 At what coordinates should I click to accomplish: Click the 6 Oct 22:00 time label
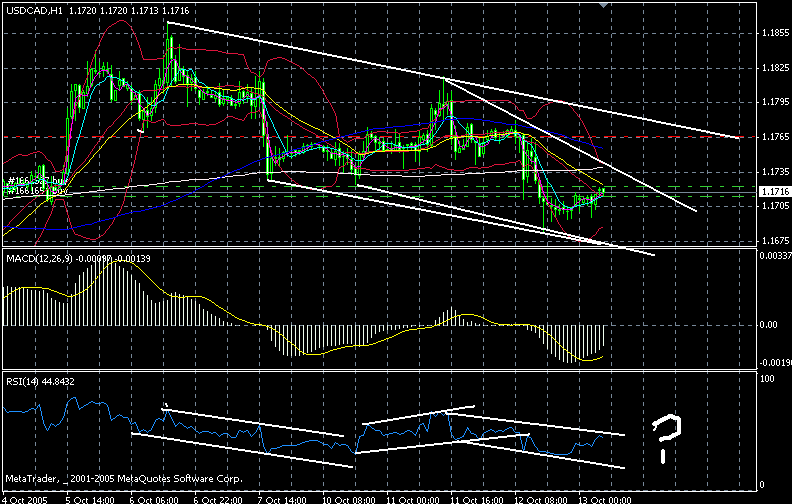[218, 500]
